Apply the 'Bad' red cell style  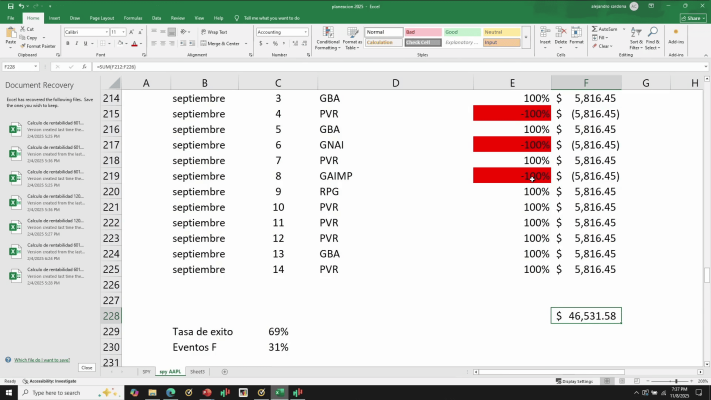[x=421, y=32]
